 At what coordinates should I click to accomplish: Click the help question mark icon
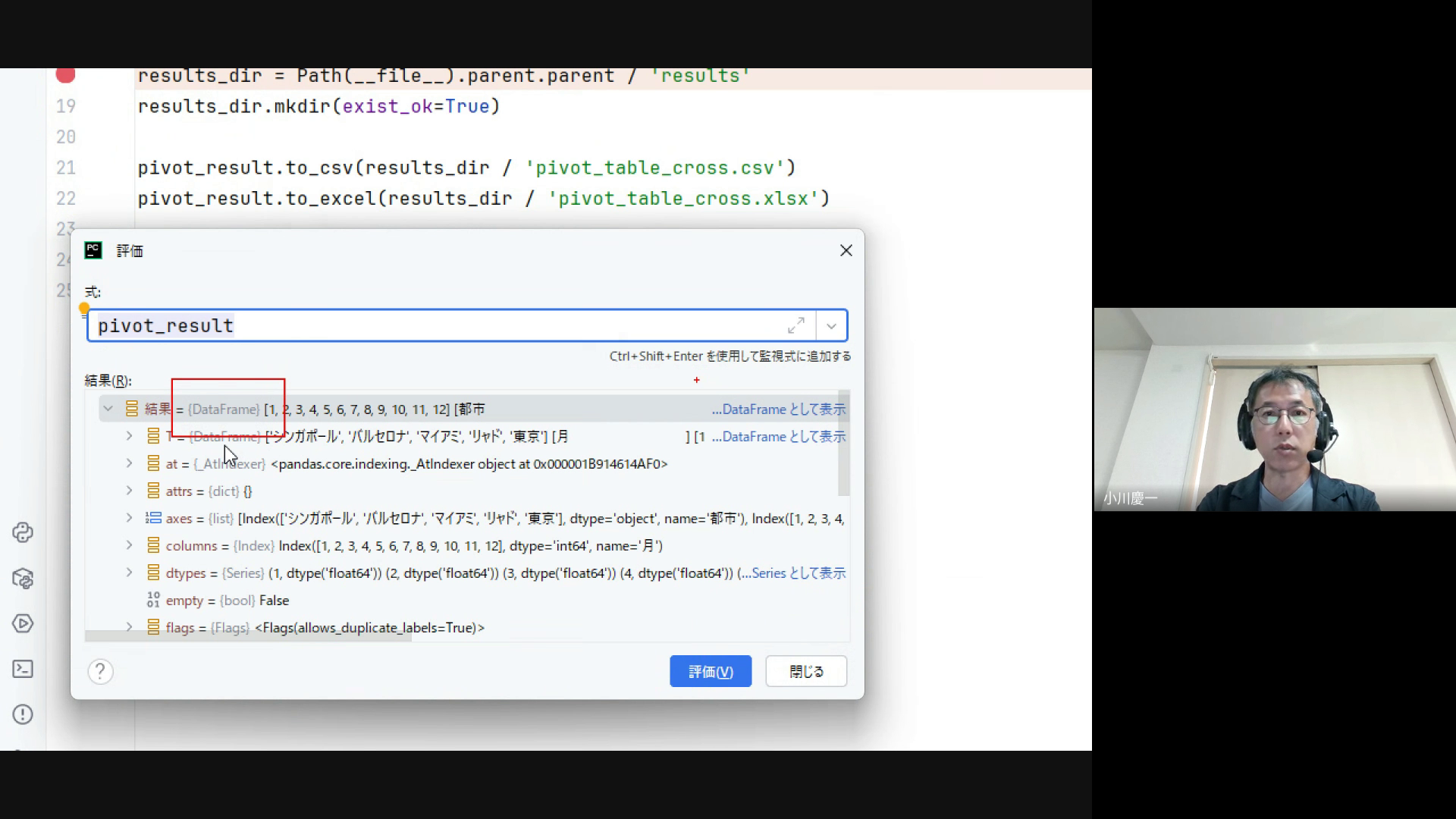tap(100, 671)
